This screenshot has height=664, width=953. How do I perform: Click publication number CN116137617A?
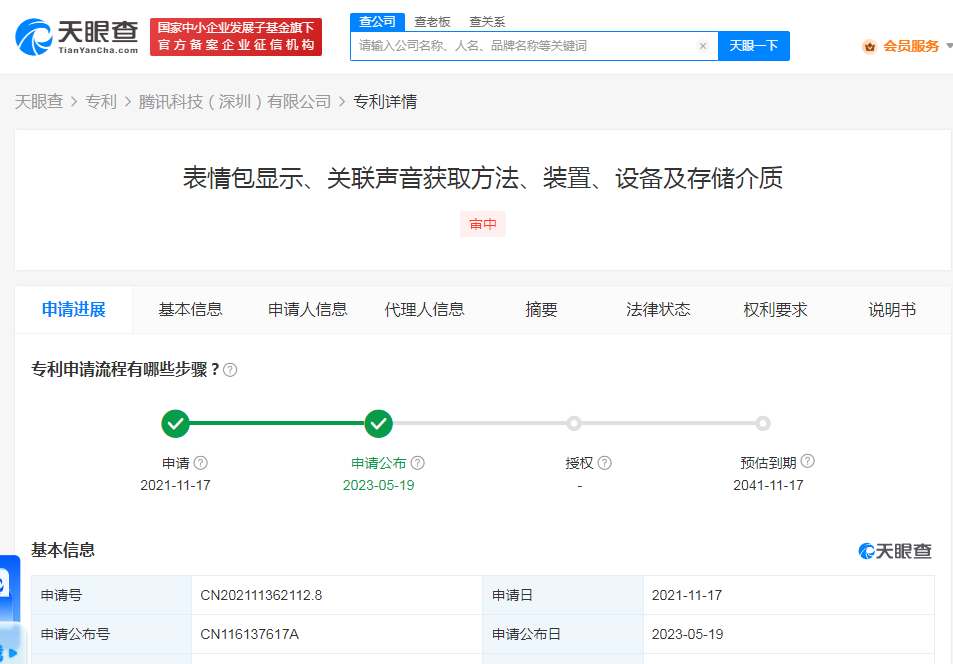coord(250,634)
